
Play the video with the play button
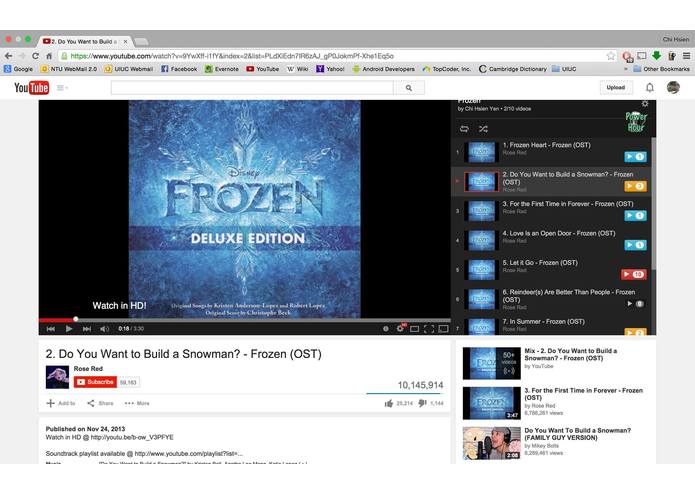tap(69, 329)
